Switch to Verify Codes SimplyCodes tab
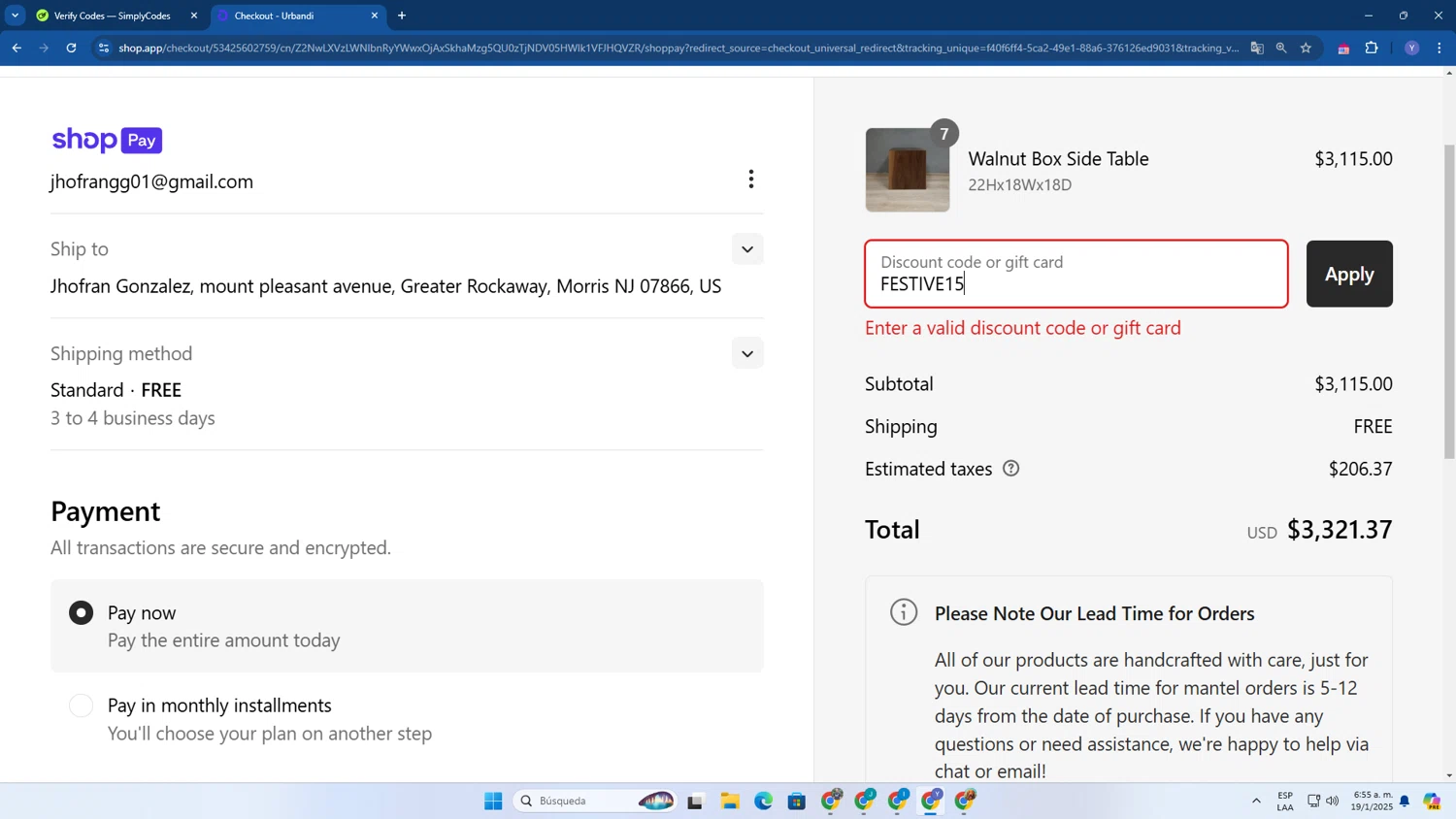This screenshot has height=819, width=1456. coord(112,16)
